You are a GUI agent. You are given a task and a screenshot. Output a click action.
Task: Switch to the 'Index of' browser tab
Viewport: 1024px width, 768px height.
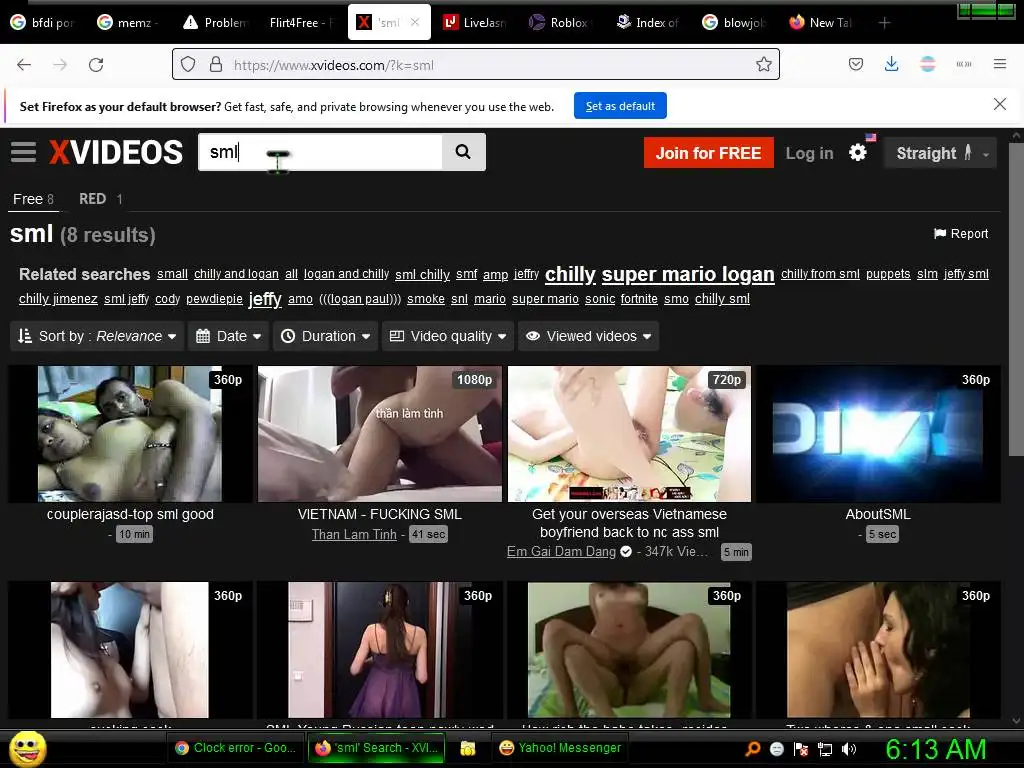click(x=648, y=23)
